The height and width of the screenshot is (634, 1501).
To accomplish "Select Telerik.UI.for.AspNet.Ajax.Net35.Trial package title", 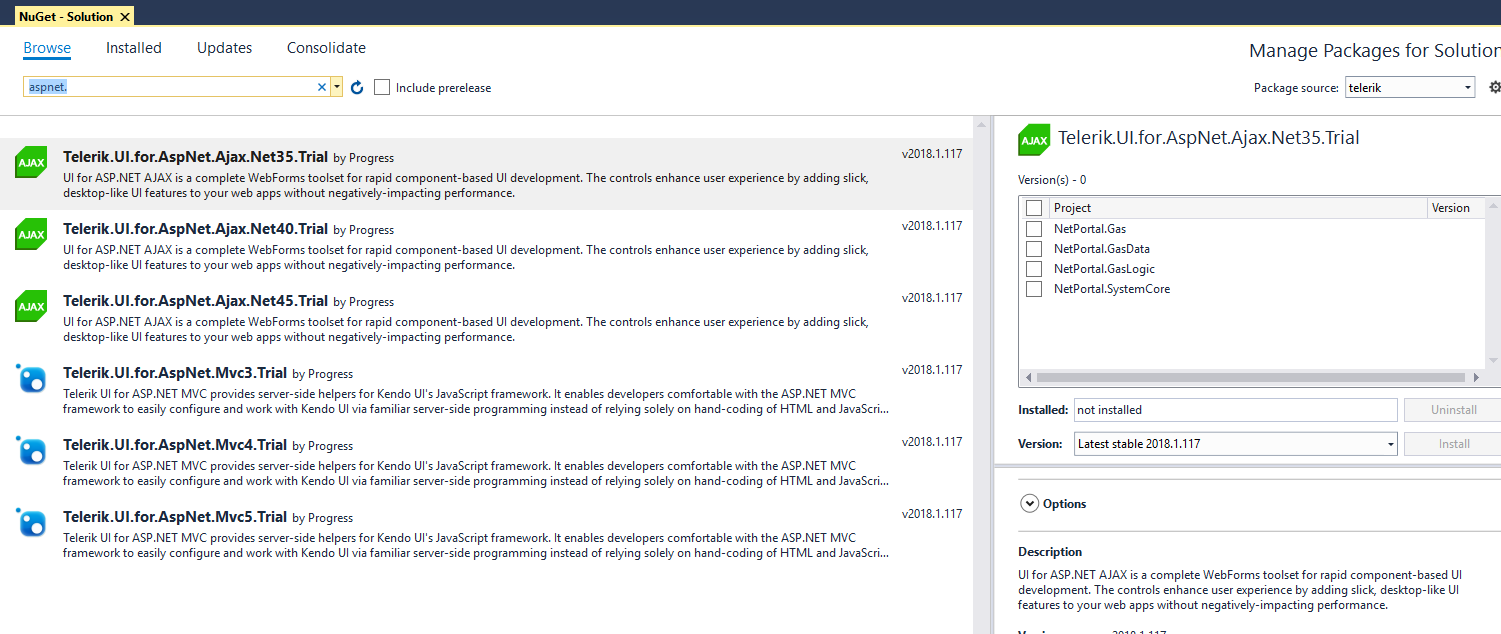I will click(195, 156).
